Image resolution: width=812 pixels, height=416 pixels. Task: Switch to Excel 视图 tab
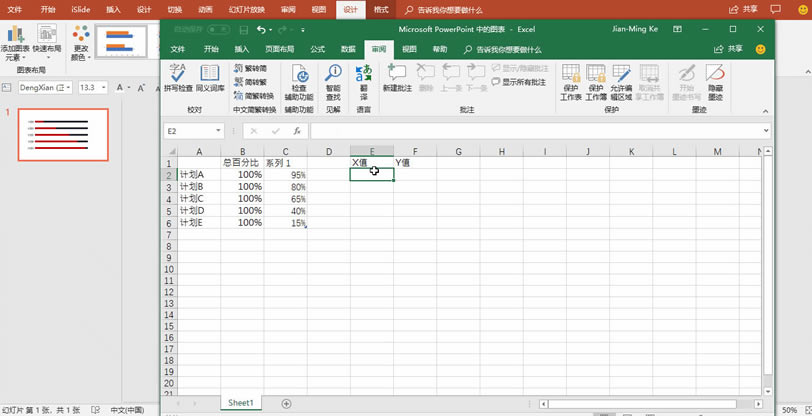click(409, 49)
